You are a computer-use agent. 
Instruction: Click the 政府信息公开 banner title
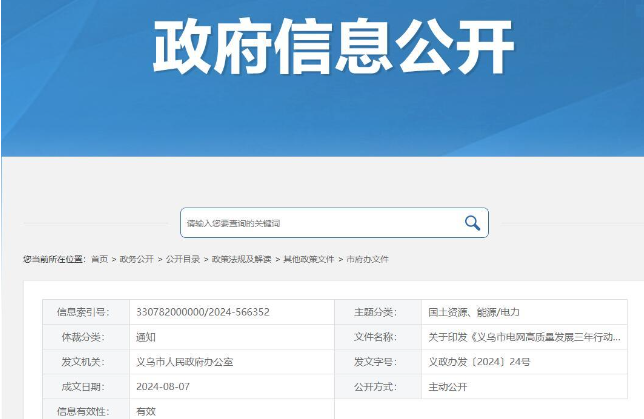tap(333, 48)
